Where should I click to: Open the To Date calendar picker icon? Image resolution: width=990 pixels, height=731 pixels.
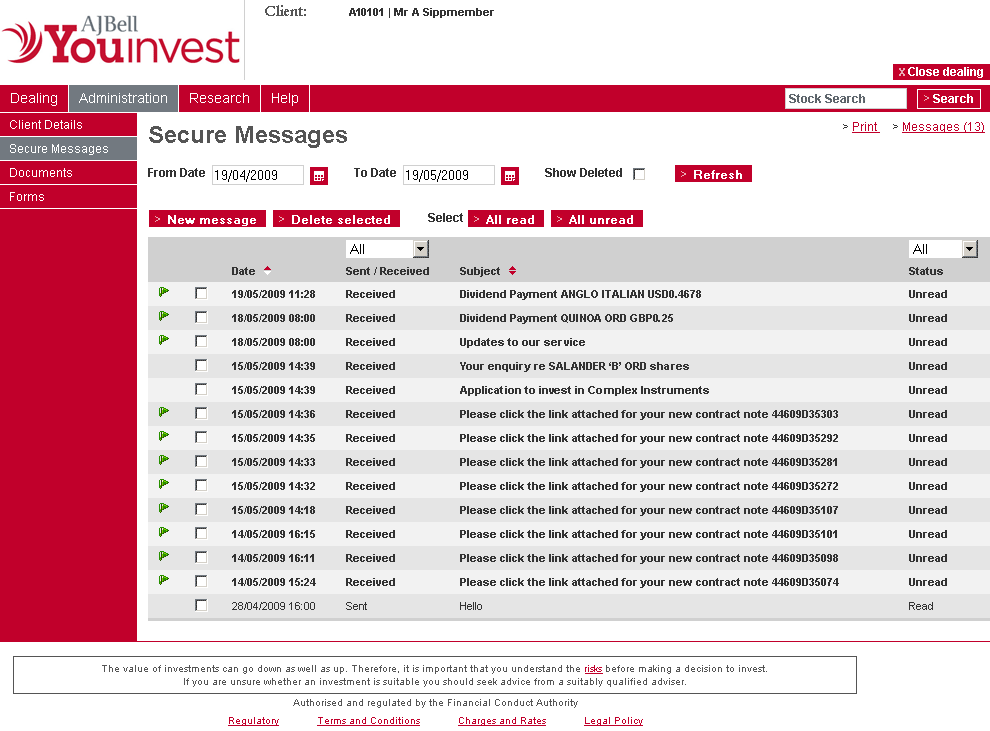point(510,176)
